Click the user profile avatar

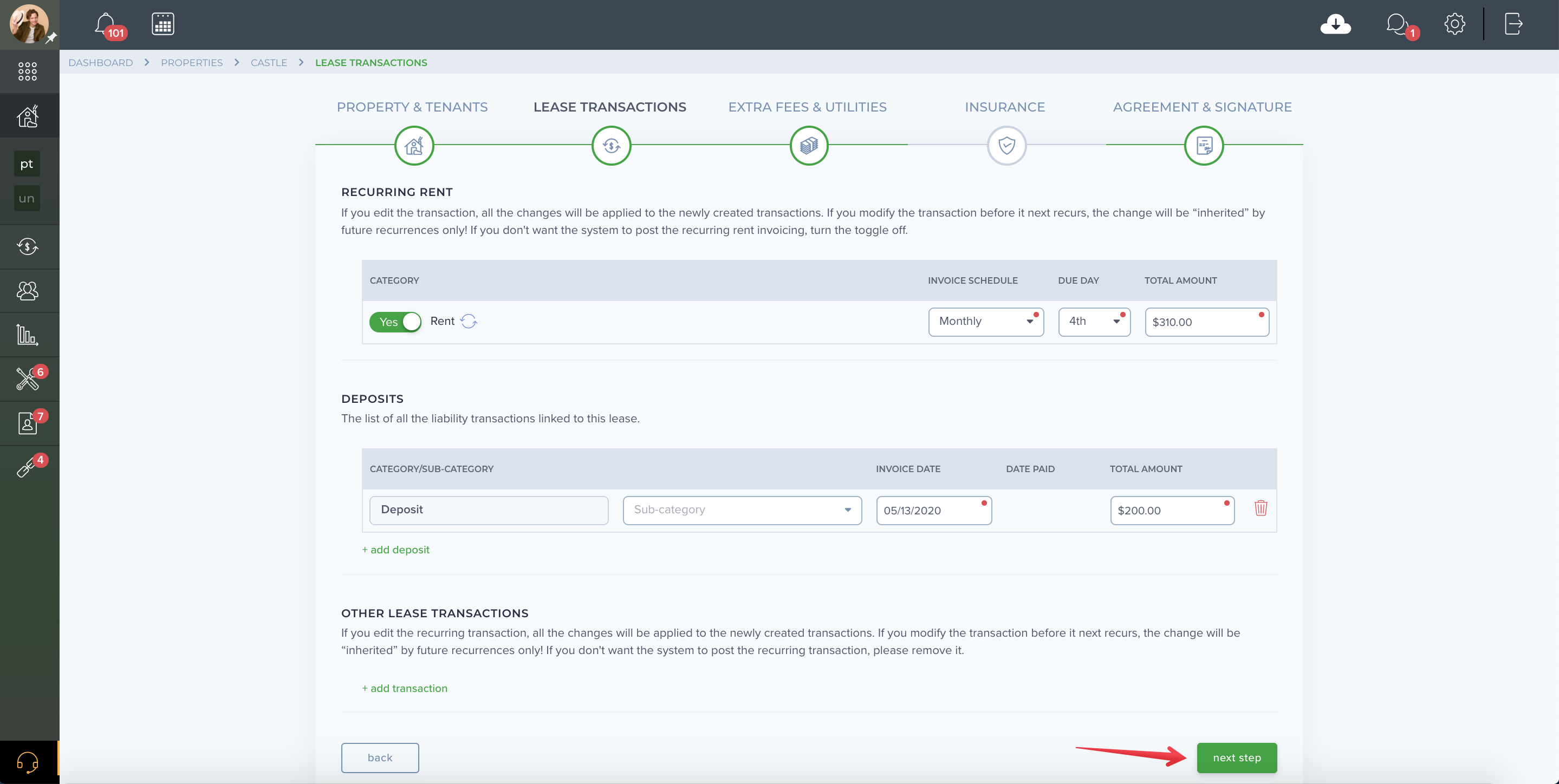click(x=29, y=24)
